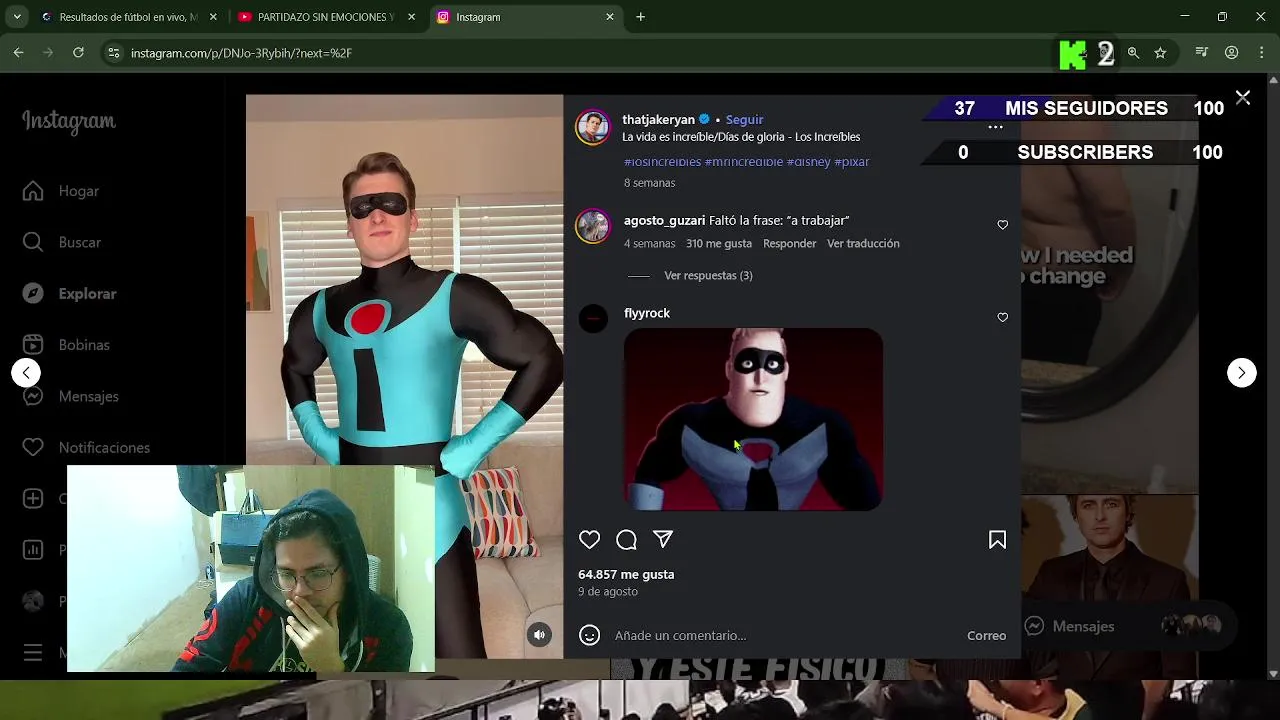Follow thatjakeryan with Seguir

[x=744, y=119]
